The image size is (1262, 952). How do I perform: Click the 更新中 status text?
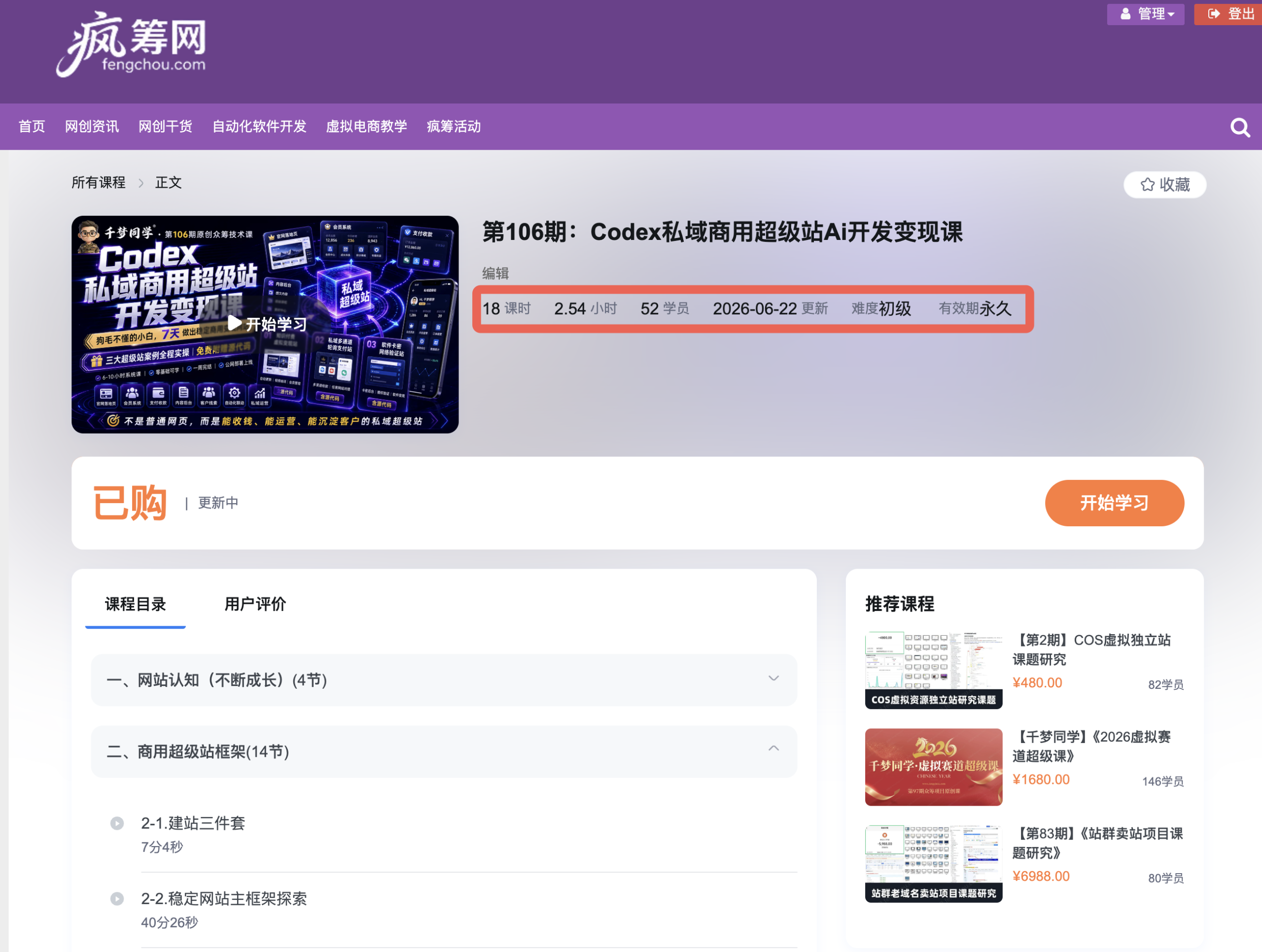[218, 503]
